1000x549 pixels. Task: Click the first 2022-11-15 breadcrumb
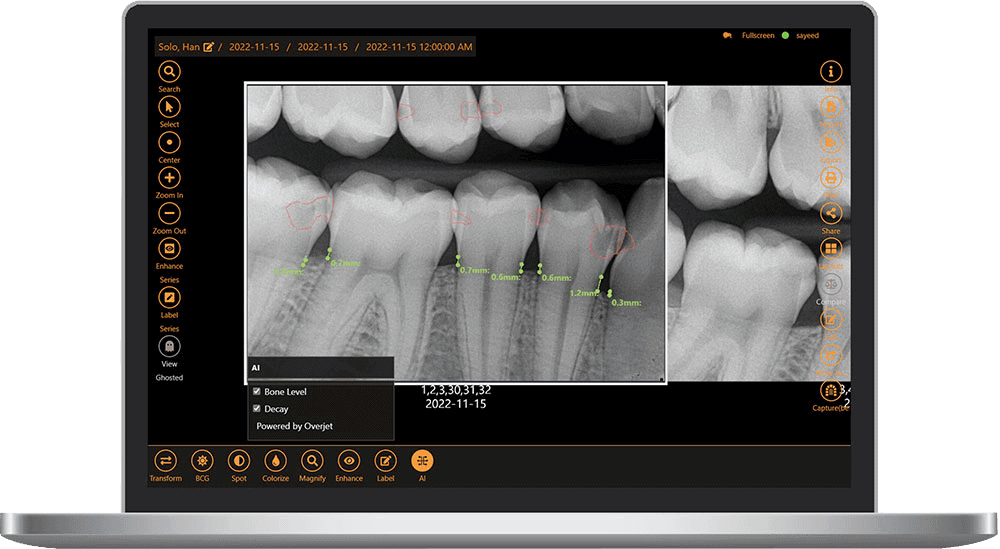pyautogui.click(x=254, y=47)
